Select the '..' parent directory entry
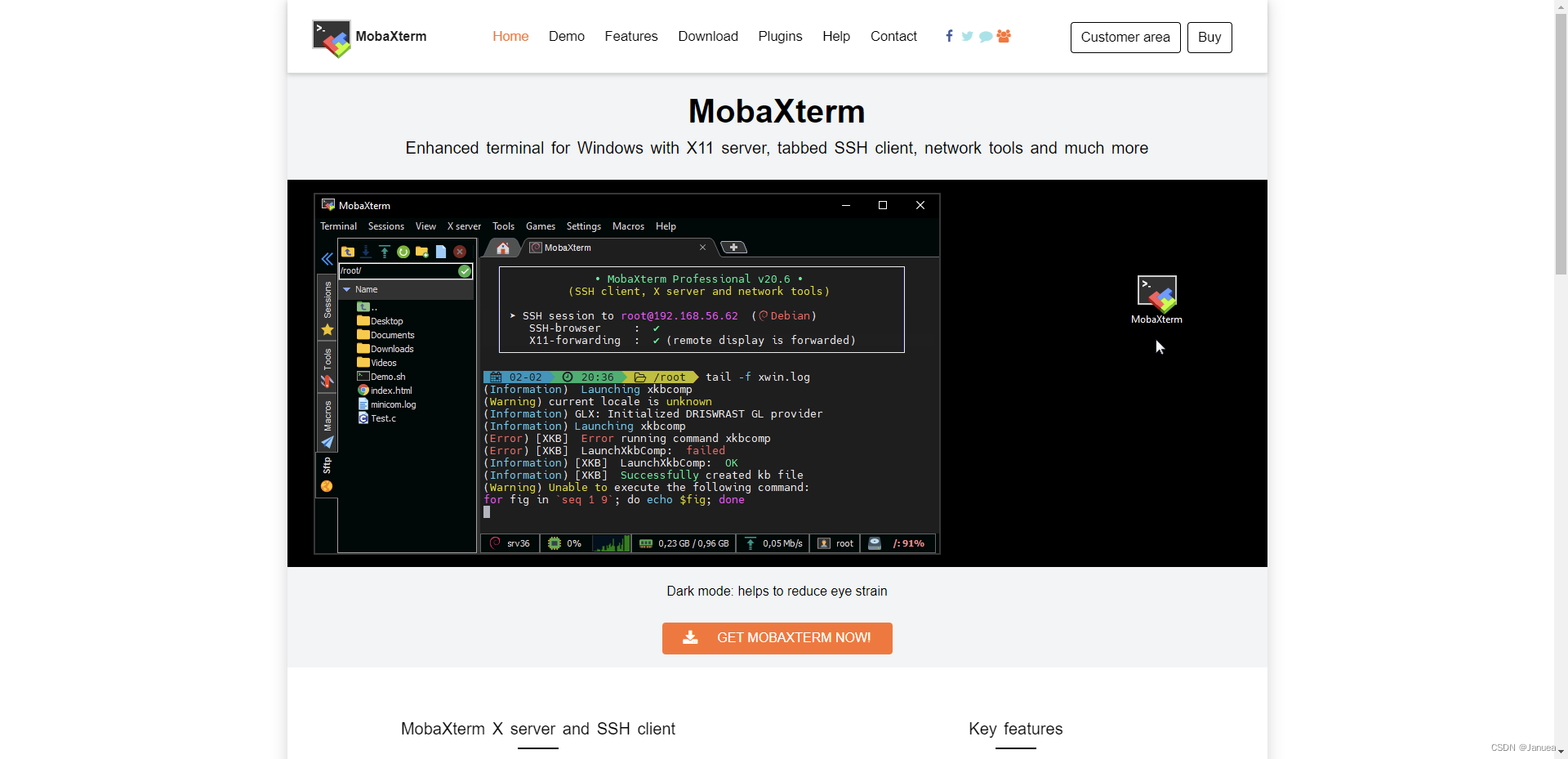1568x759 pixels. pyautogui.click(x=367, y=307)
